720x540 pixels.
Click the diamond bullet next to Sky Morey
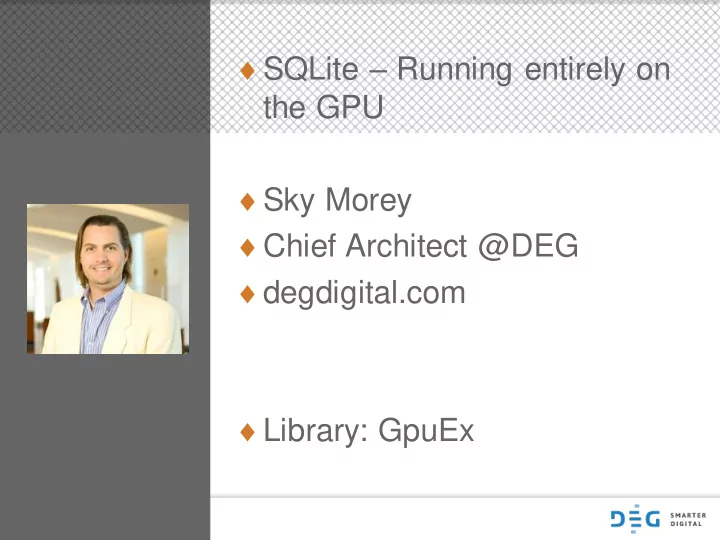coord(248,201)
